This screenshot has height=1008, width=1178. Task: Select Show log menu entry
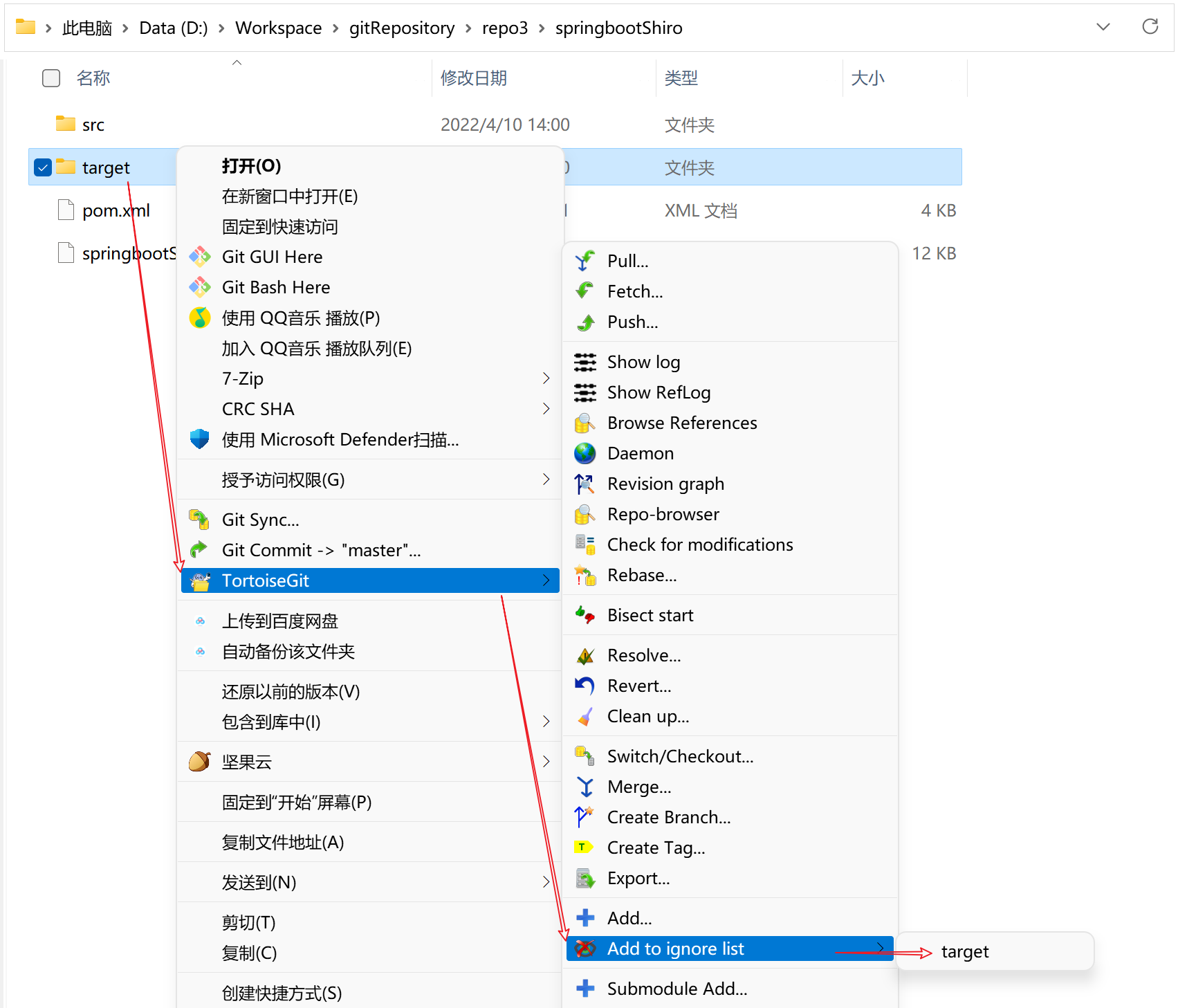tap(643, 362)
